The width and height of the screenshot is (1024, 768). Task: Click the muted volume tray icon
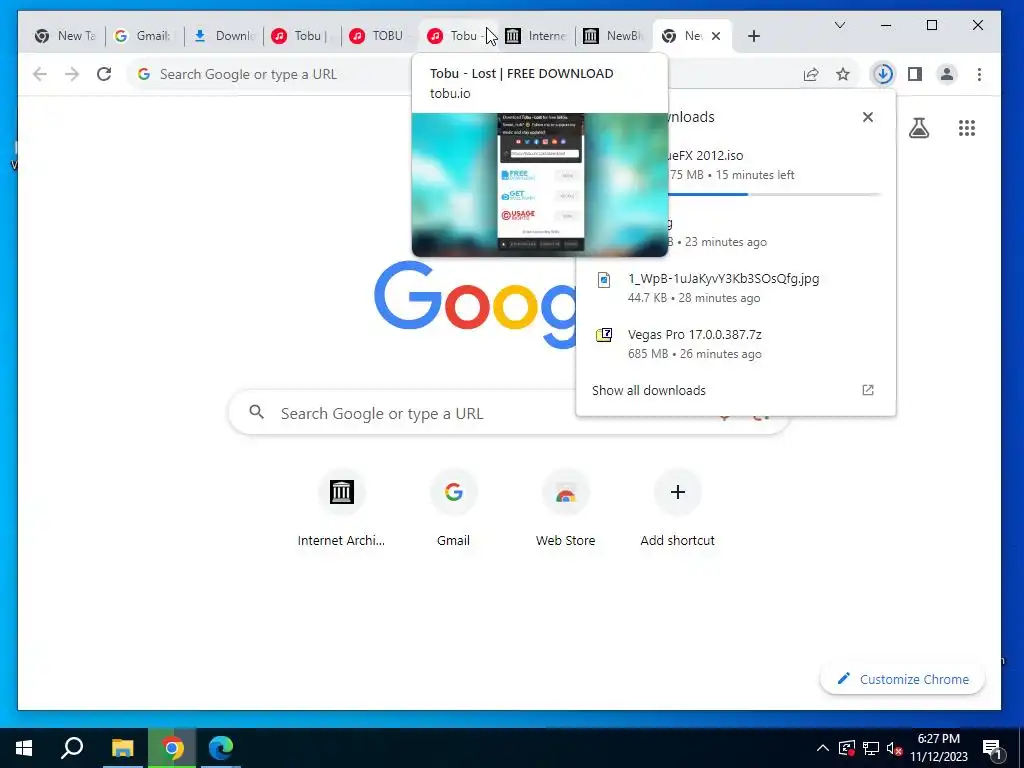(x=894, y=748)
